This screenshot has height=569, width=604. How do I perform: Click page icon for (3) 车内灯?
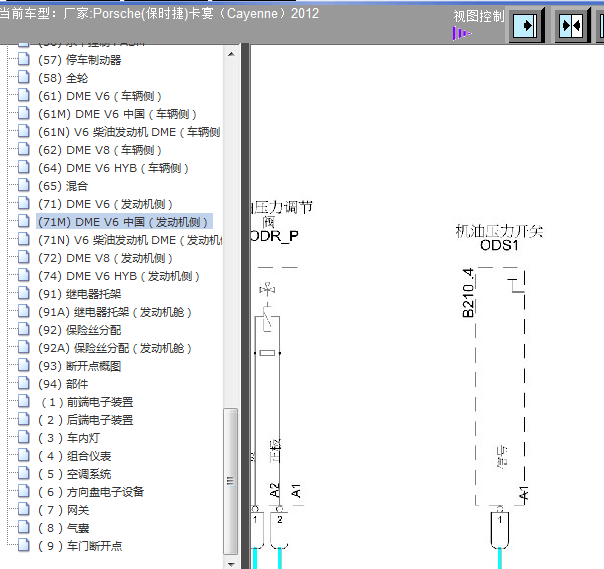(23, 437)
